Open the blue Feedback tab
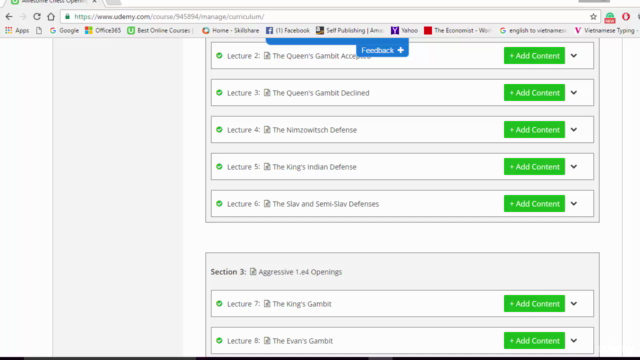This screenshot has width=640, height=360. [x=382, y=50]
